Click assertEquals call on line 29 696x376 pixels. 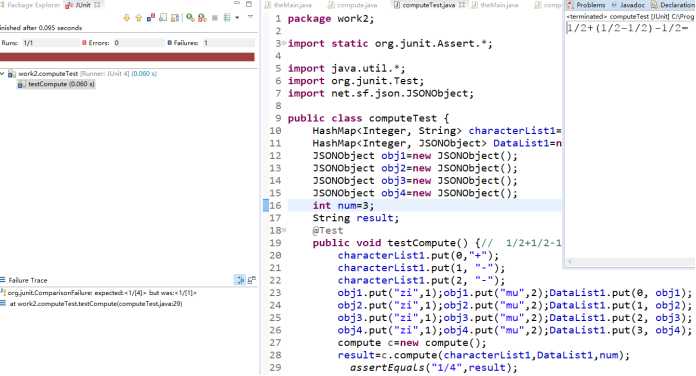pyautogui.click(x=433, y=368)
